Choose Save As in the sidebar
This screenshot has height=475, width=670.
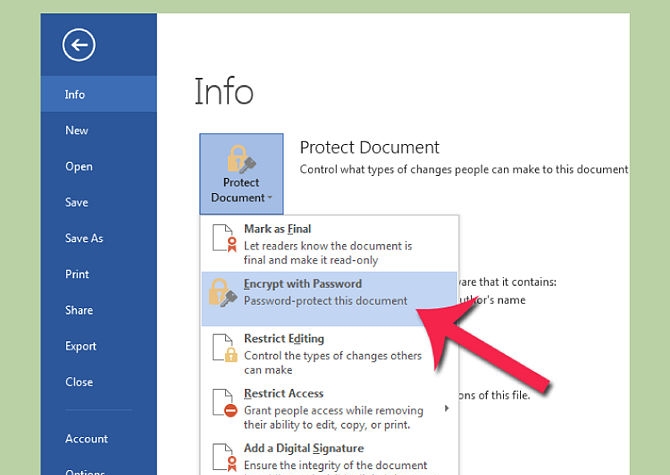[x=84, y=238]
